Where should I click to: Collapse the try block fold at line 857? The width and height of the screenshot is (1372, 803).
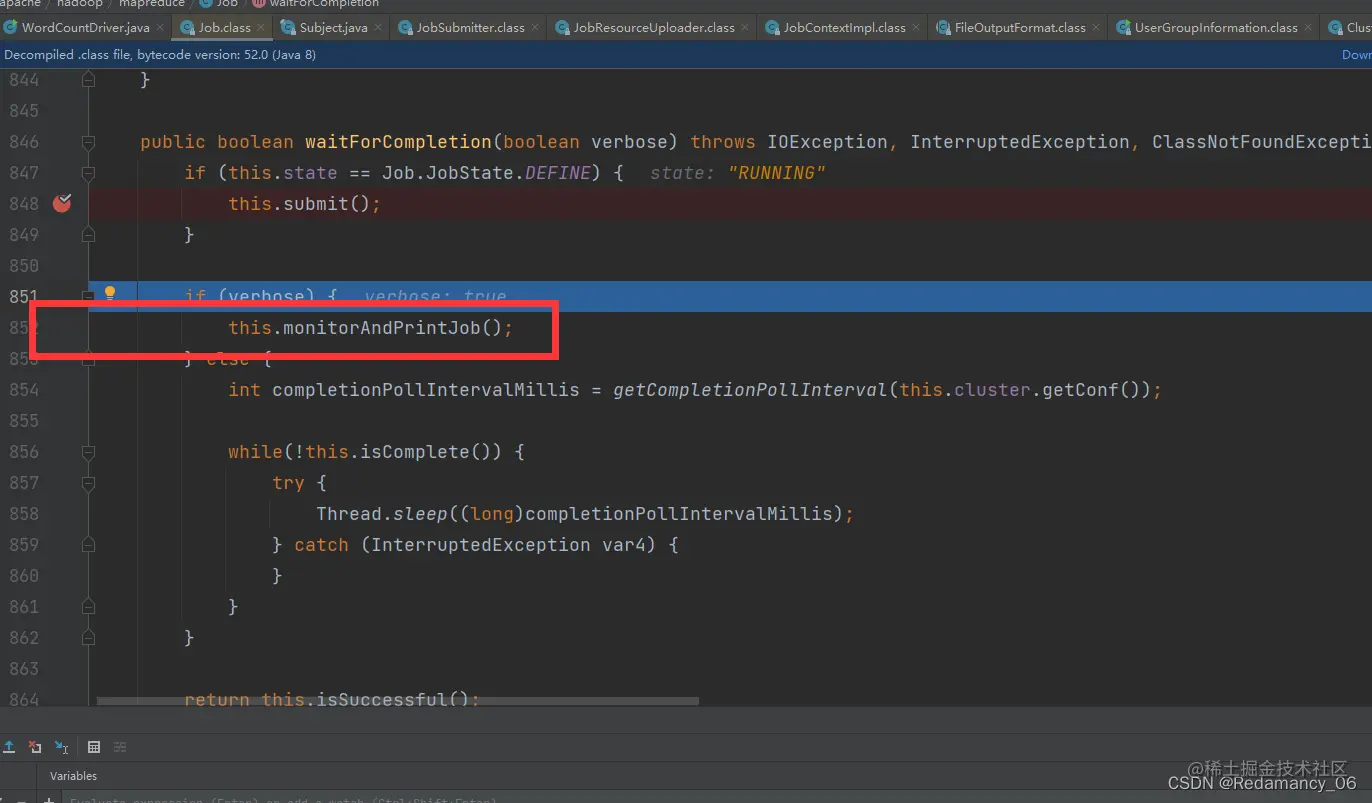[x=88, y=482]
